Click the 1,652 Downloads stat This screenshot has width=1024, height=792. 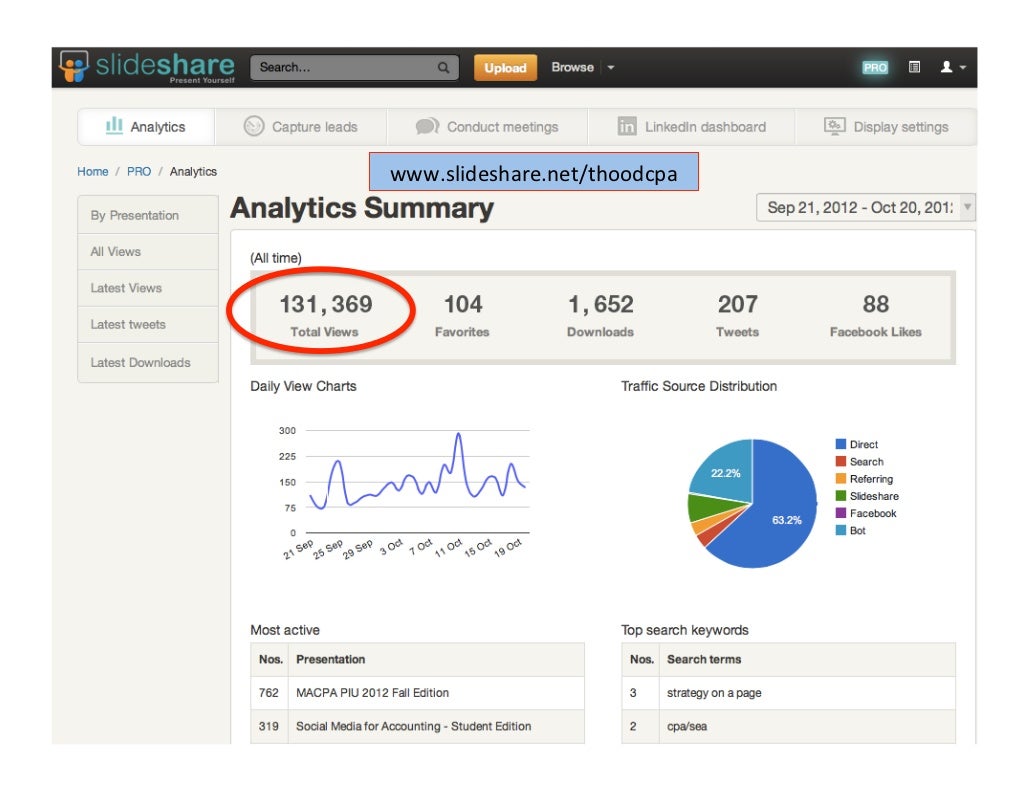[600, 315]
